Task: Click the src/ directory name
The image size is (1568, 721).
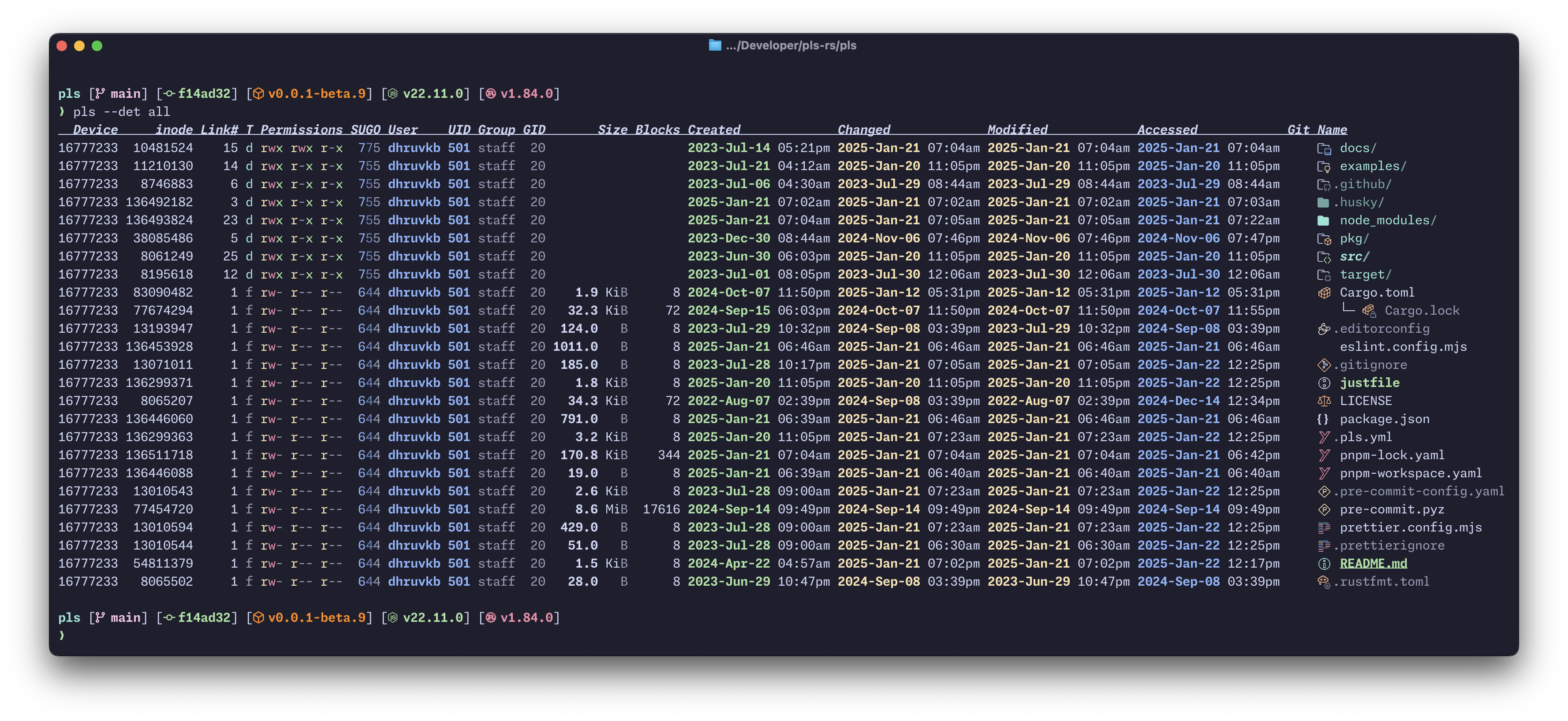Action: (x=1354, y=257)
